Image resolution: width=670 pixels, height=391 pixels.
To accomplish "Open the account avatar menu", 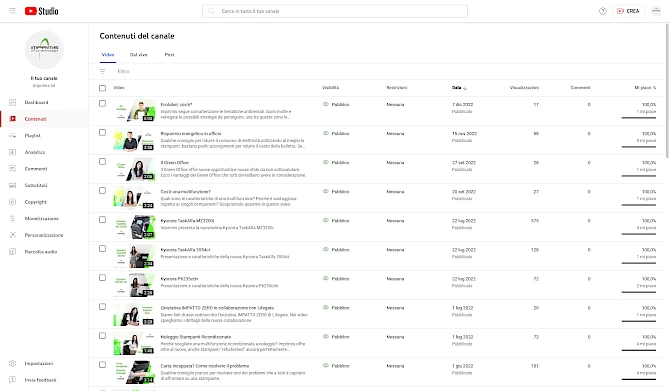I will [x=656, y=11].
